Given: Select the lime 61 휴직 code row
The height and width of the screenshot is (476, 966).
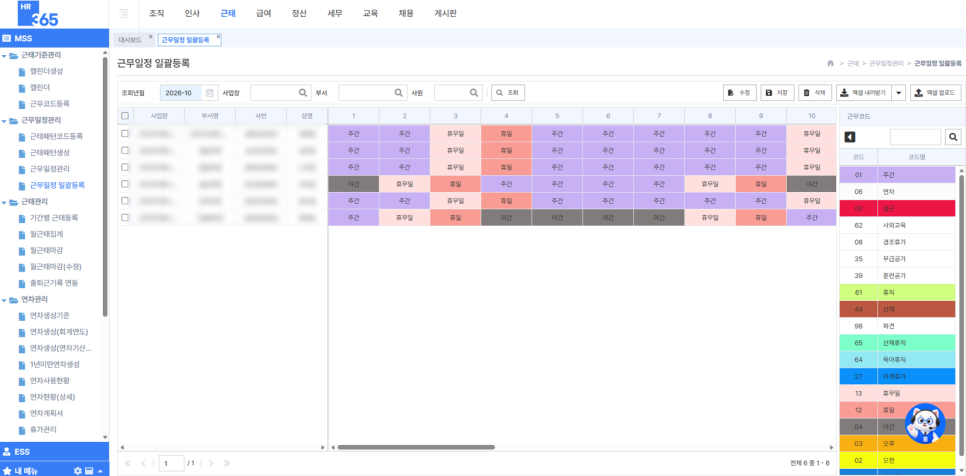Looking at the screenshot, I should coord(897,292).
